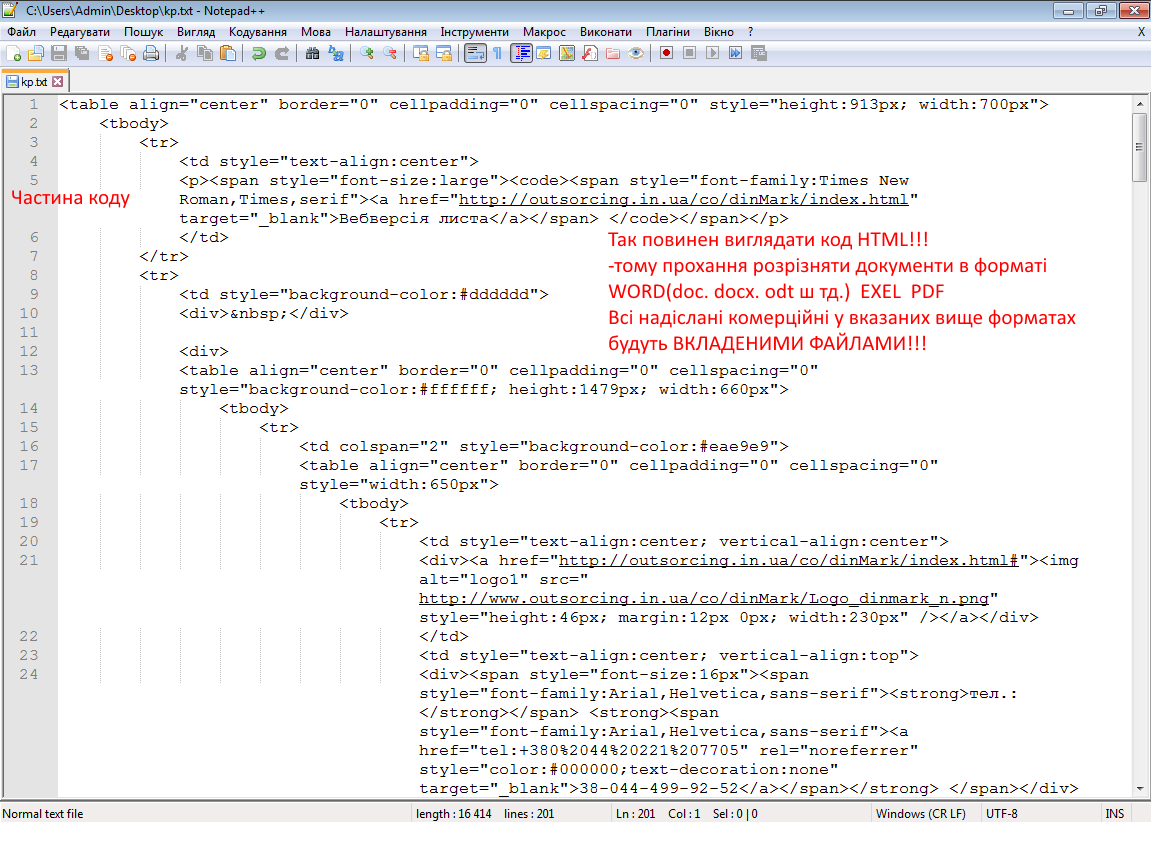The height and width of the screenshot is (864, 1152).
Task: Open the Плагіни menu
Action: pos(666,32)
